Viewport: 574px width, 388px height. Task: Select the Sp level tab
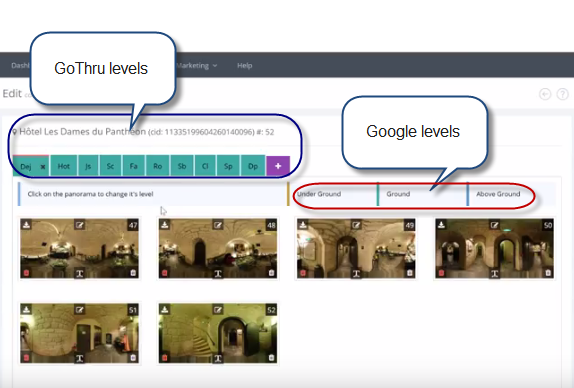228,166
